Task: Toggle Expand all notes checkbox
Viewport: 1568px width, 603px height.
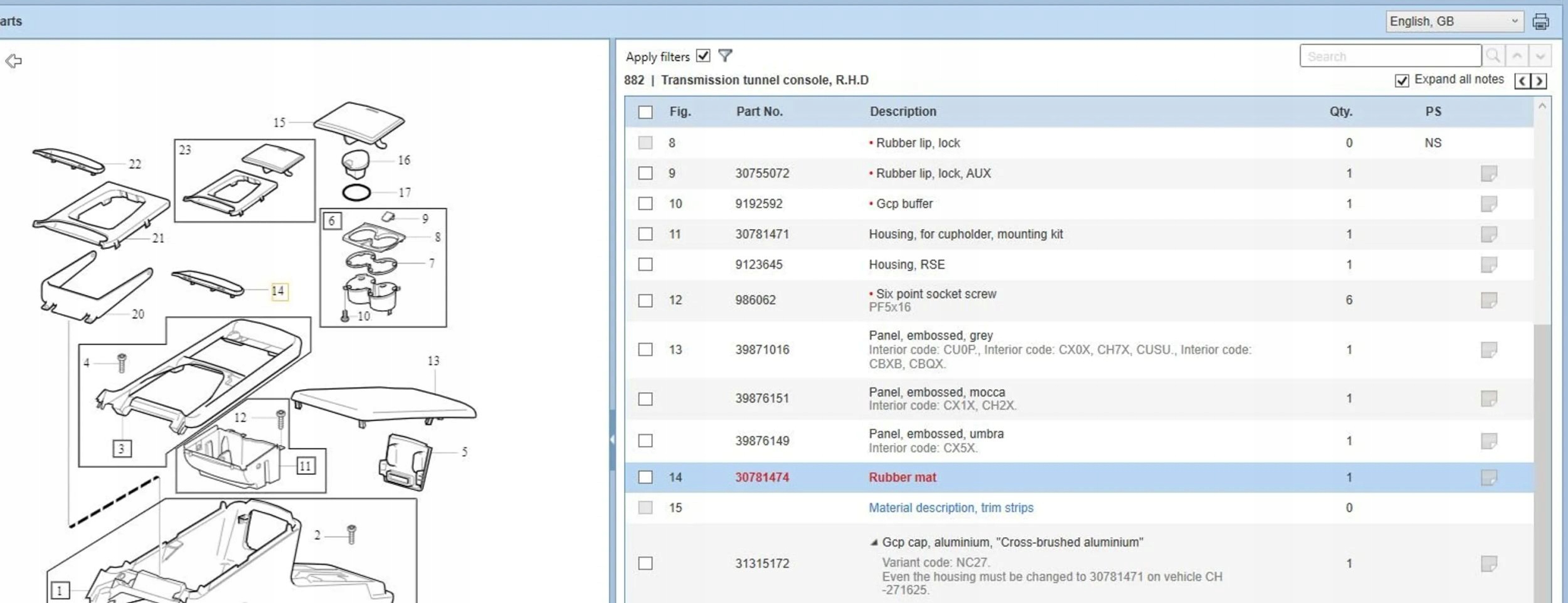Action: [x=1402, y=80]
